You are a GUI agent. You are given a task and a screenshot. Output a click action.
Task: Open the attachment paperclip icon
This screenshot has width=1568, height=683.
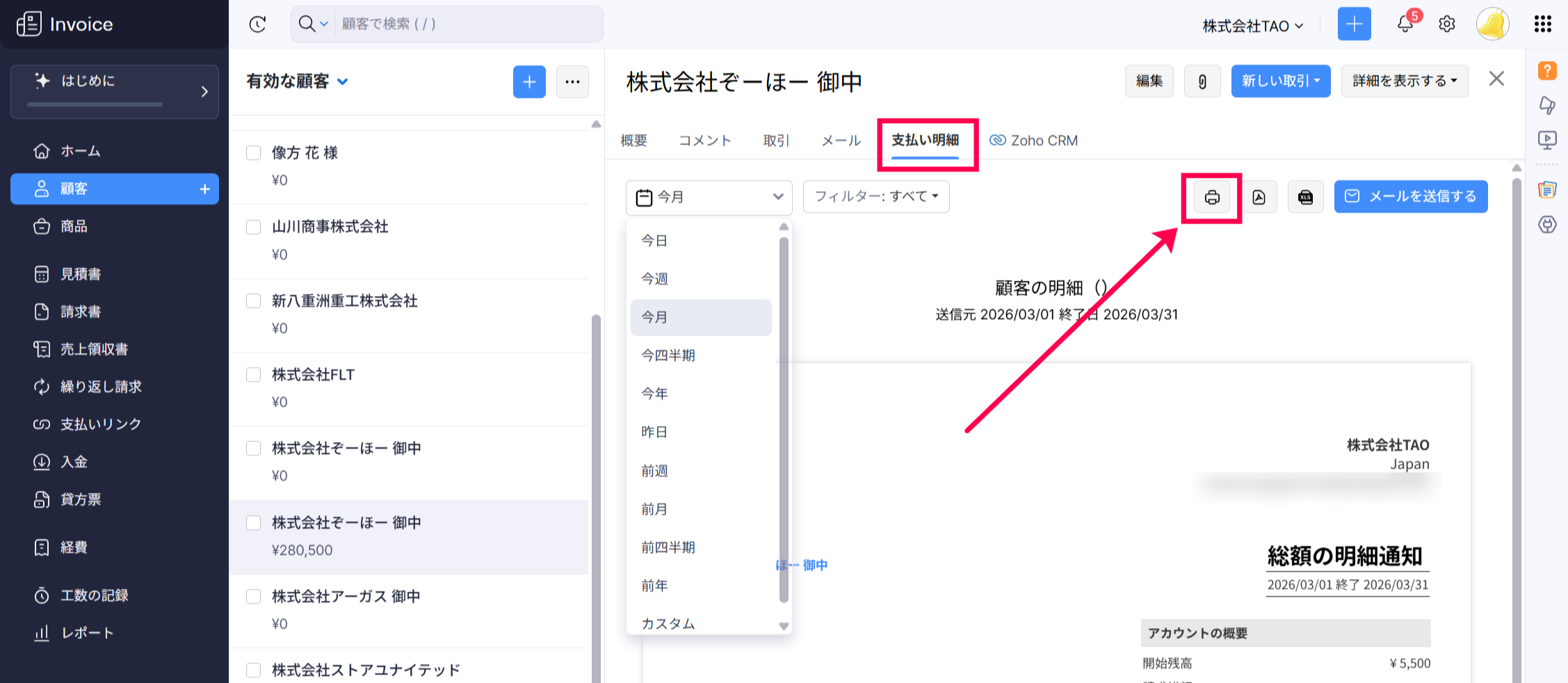[x=1202, y=81]
